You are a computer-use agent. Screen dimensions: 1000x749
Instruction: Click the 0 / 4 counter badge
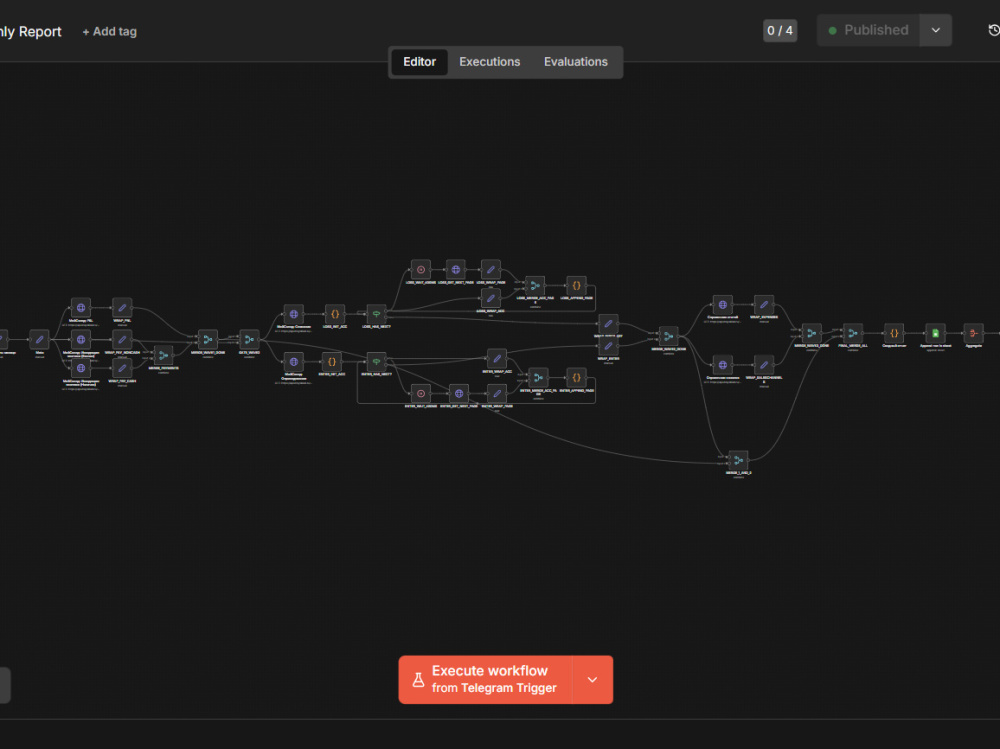[779, 31]
